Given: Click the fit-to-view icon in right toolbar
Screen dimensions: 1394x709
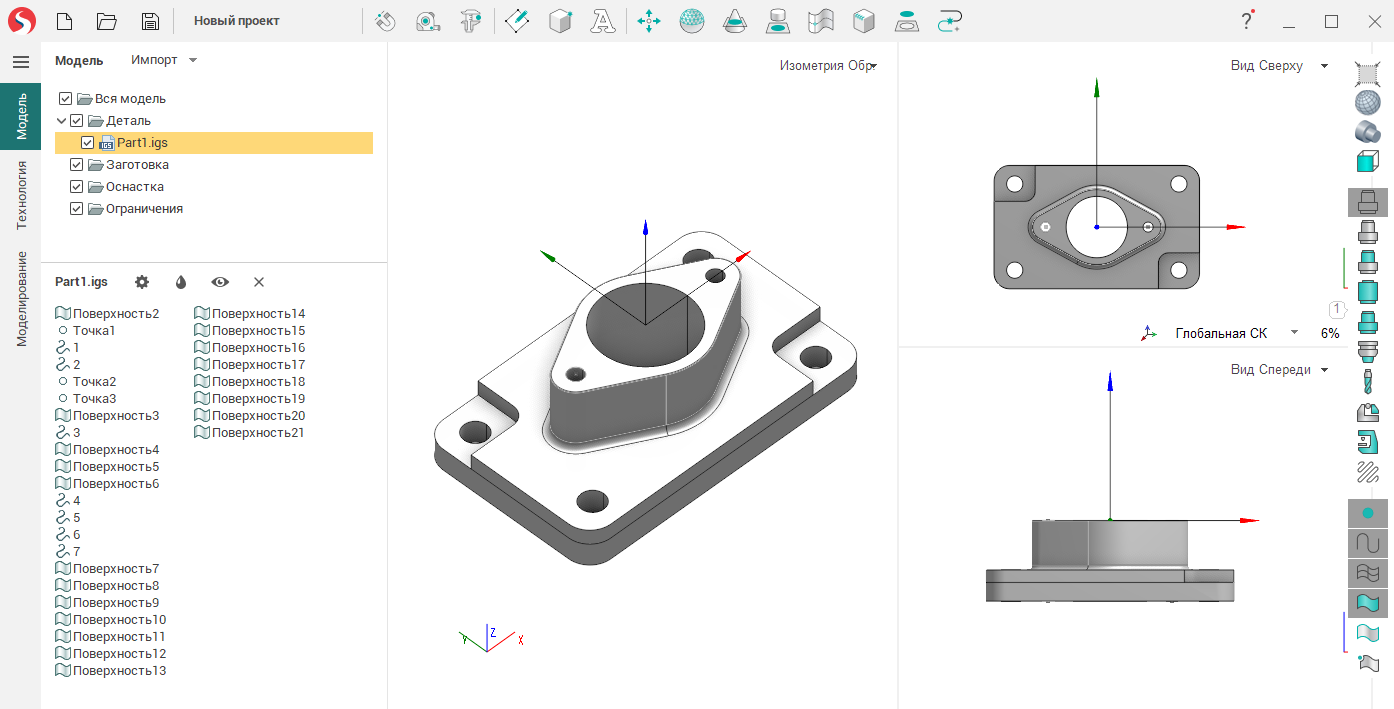Looking at the screenshot, I should tap(1367, 72).
